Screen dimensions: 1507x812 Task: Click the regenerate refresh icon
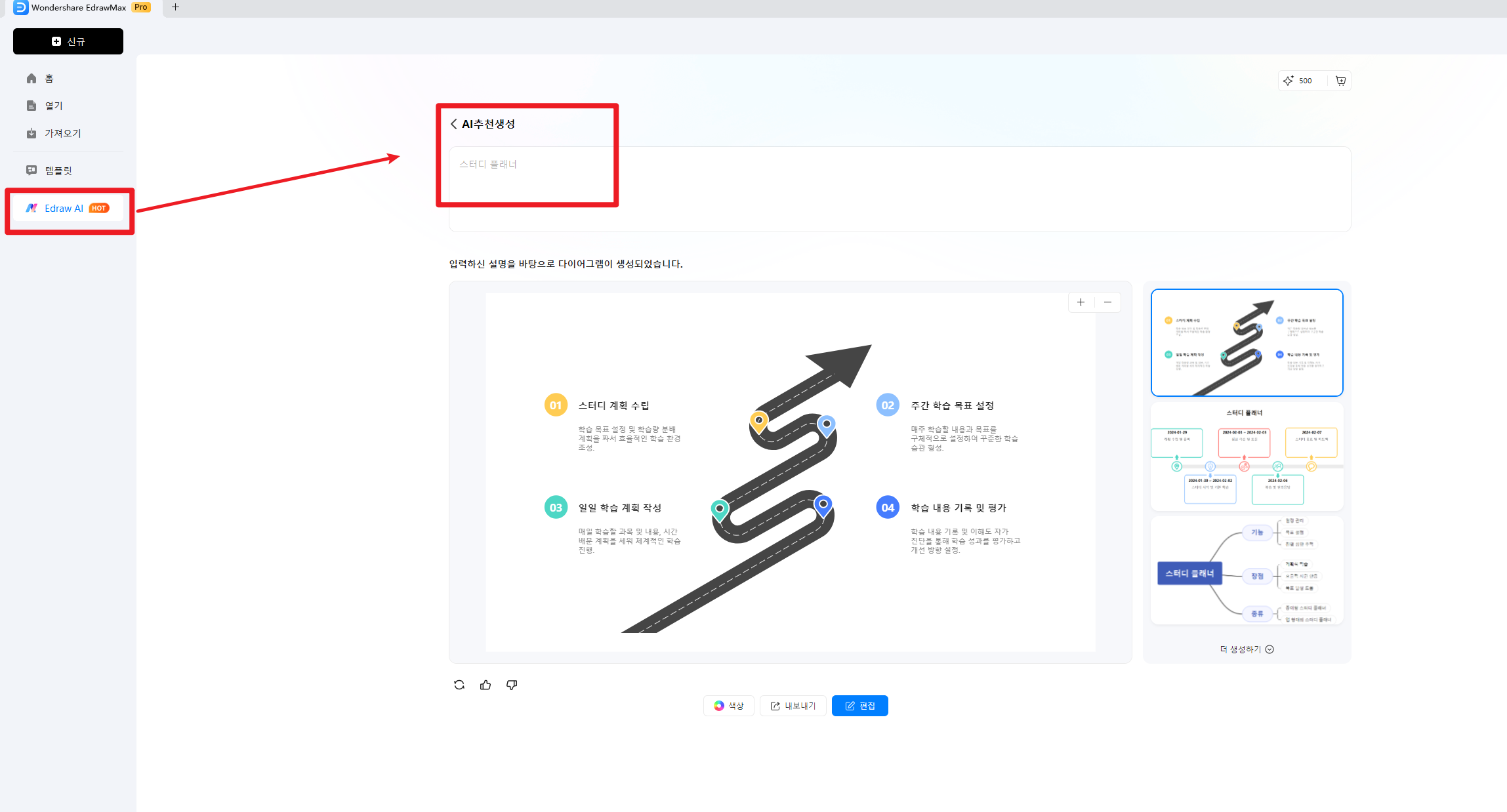tap(459, 685)
